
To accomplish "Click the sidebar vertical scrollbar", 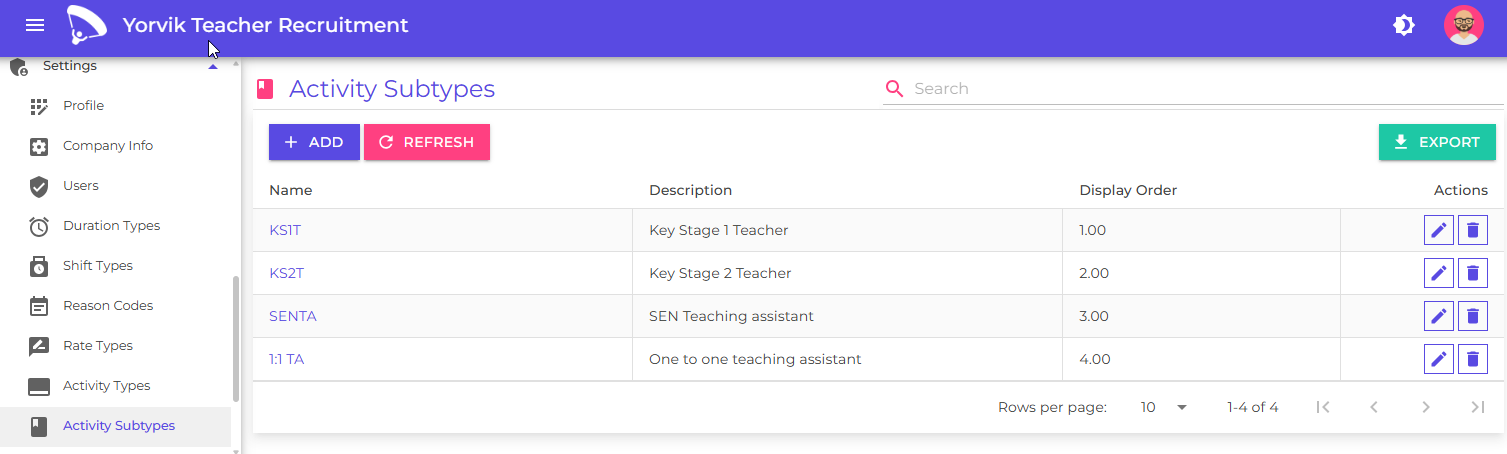I will coord(236,339).
